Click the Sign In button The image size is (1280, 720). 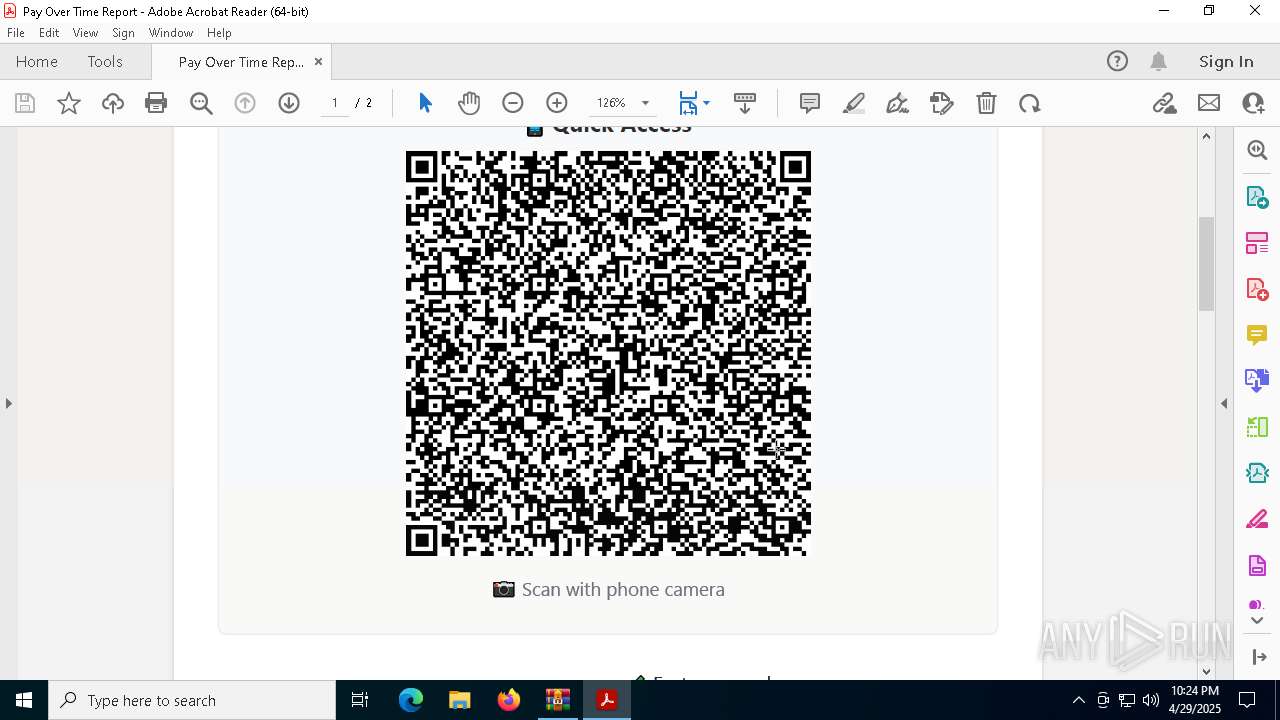pyautogui.click(x=1226, y=62)
